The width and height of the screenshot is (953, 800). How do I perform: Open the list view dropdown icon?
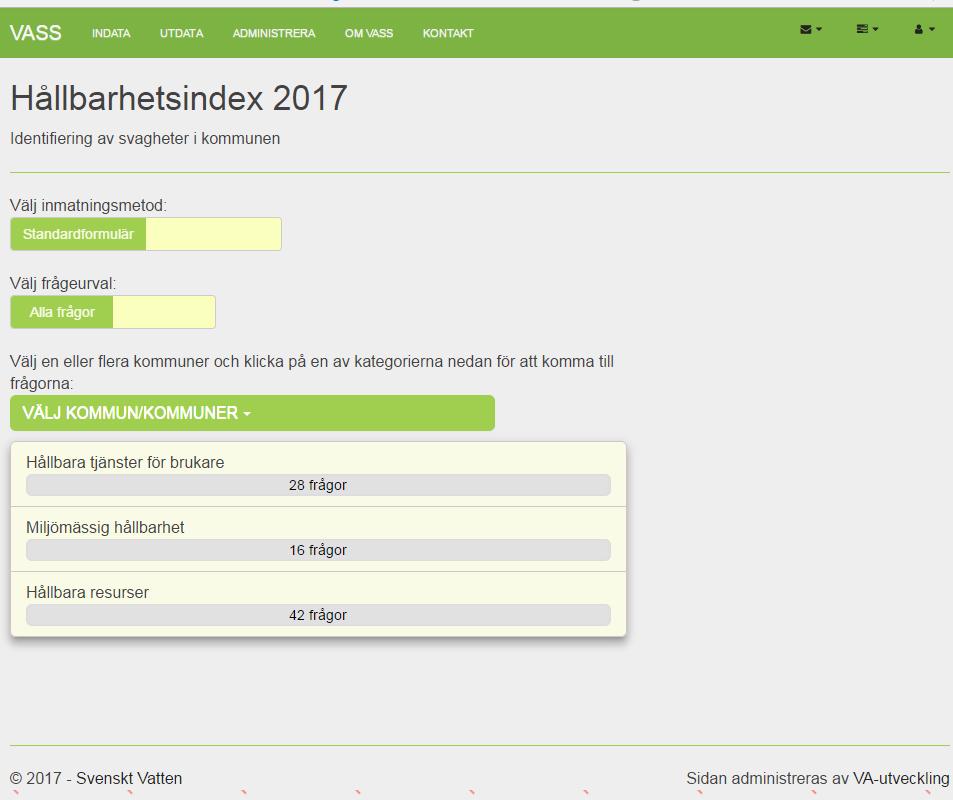(x=867, y=29)
